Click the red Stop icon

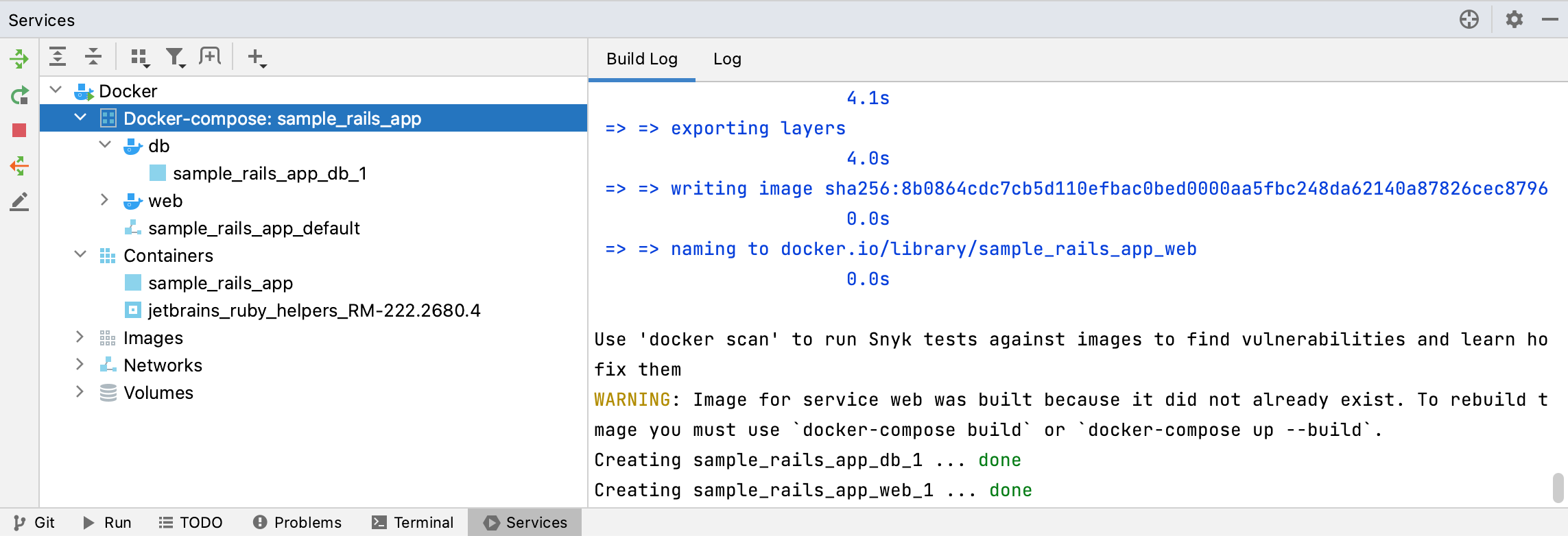19,130
